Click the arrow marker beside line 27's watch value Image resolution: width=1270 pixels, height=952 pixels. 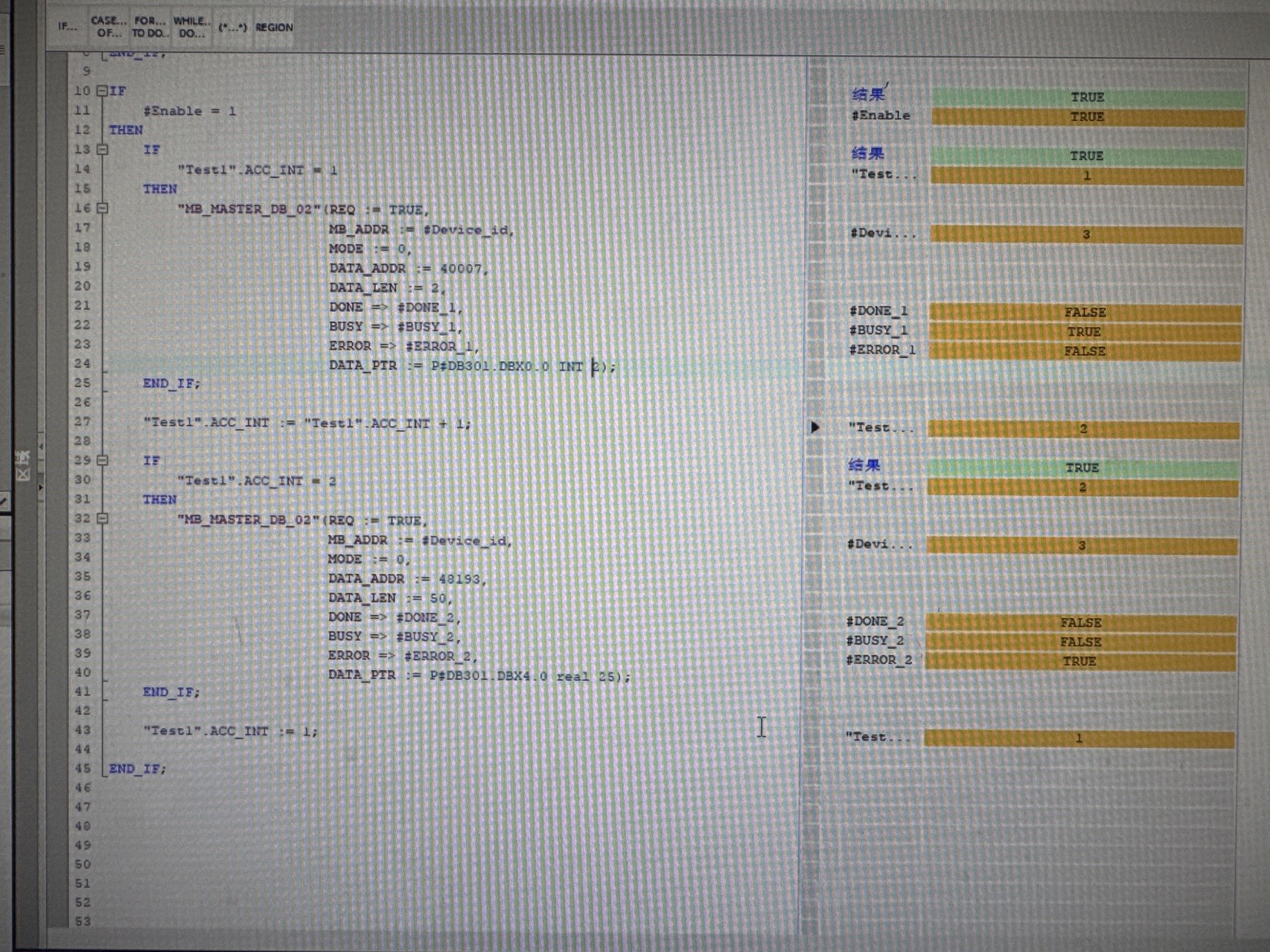[815, 427]
